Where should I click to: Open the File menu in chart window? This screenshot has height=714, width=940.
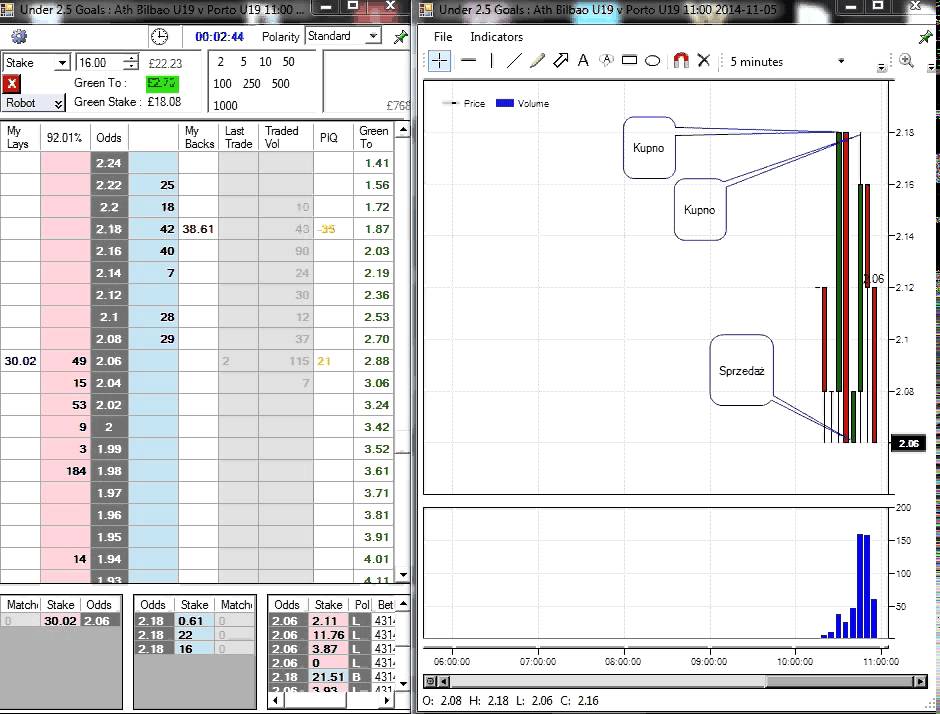pos(443,37)
